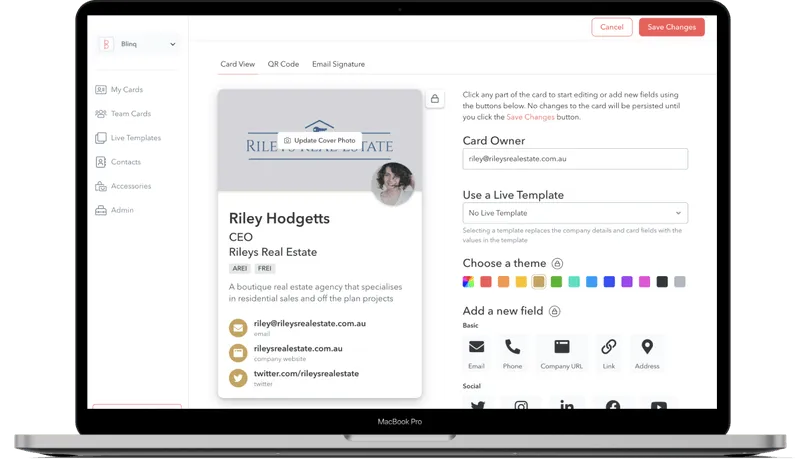The height and width of the screenshot is (459, 800).
Task: Expand the Blinq workspace dropdown
Action: [137, 44]
